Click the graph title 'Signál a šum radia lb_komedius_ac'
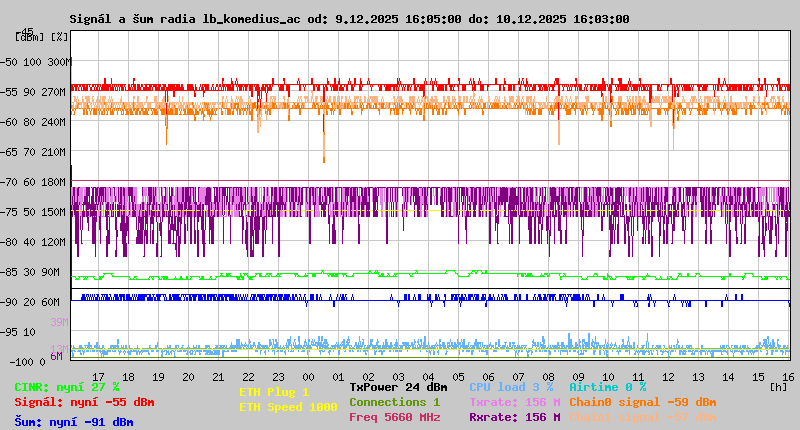This screenshot has height=430, width=800. pyautogui.click(x=185, y=19)
